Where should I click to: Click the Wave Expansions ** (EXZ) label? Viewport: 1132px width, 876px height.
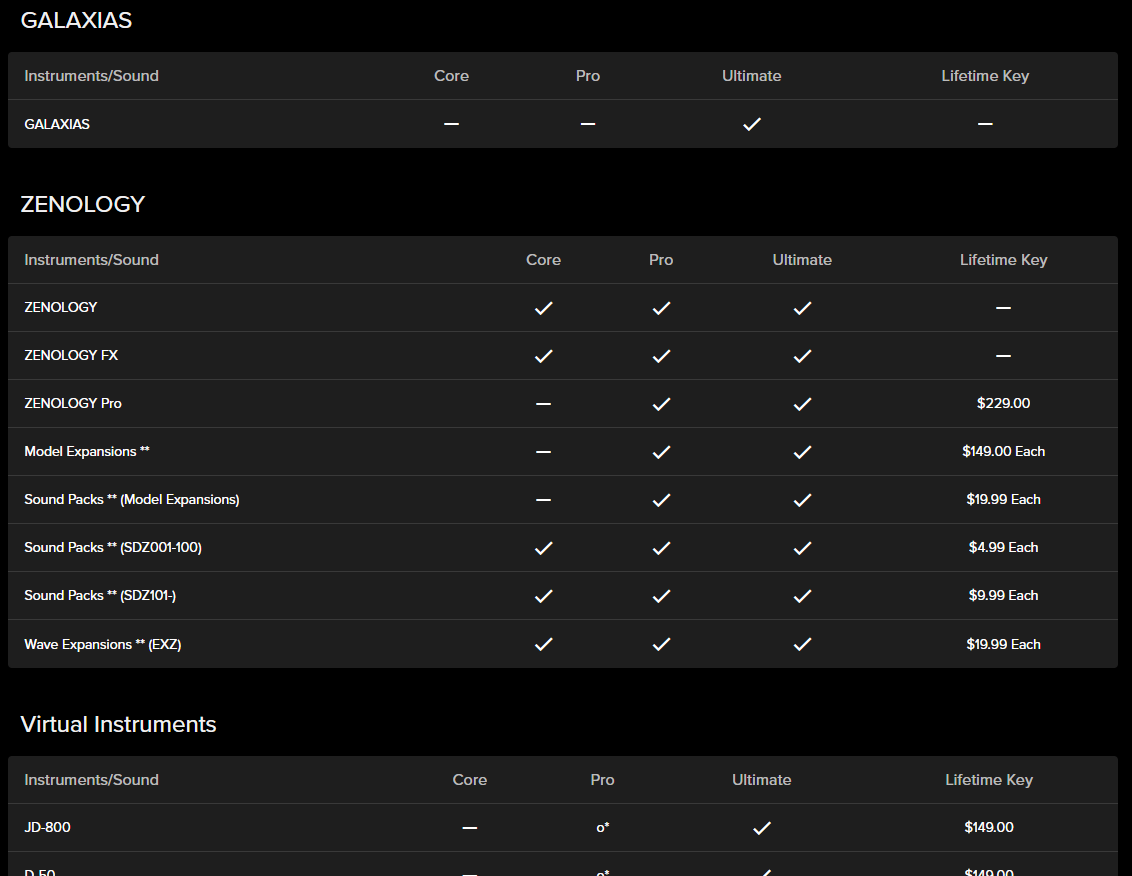click(103, 644)
